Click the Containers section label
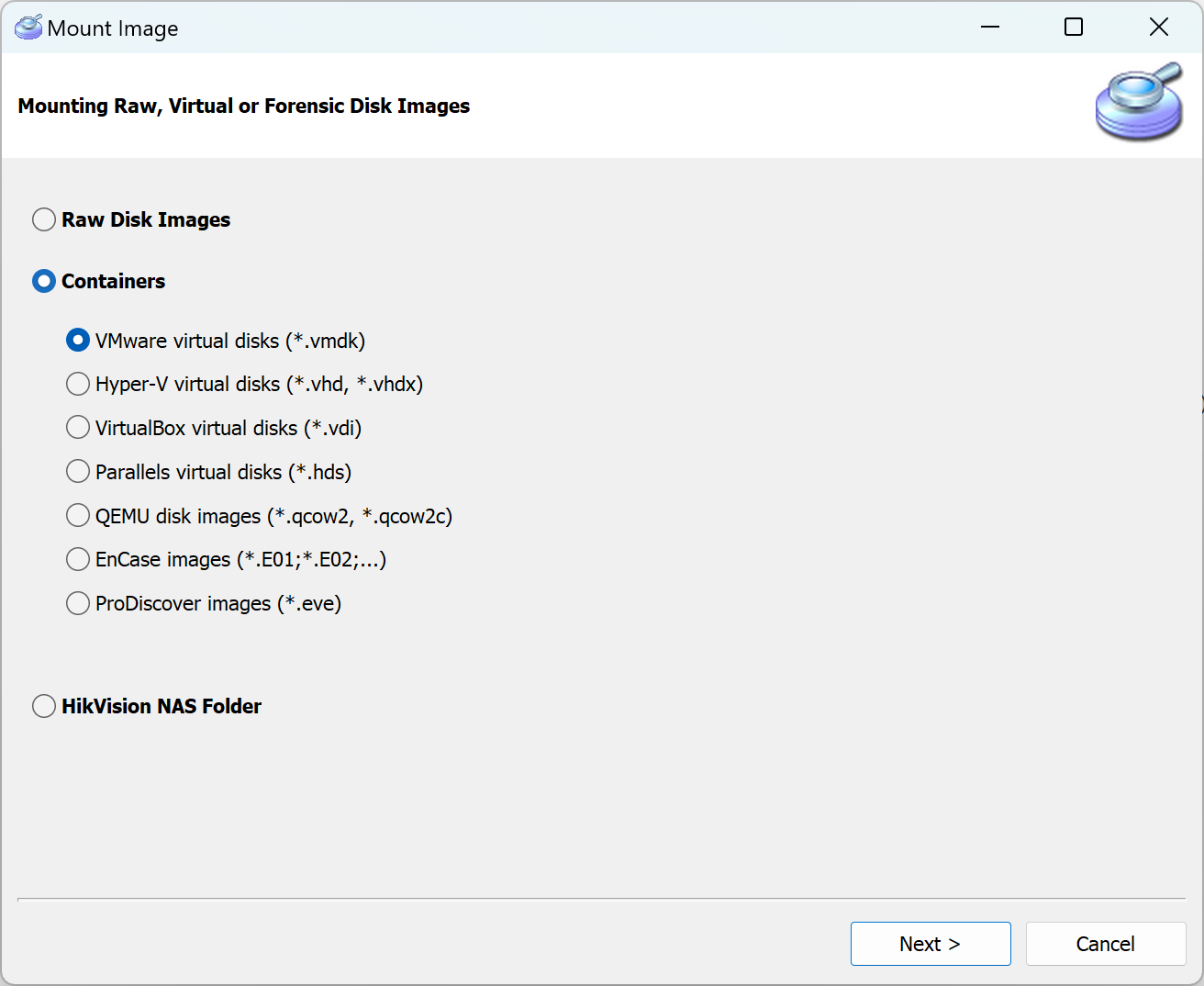1204x986 pixels. pos(113,281)
